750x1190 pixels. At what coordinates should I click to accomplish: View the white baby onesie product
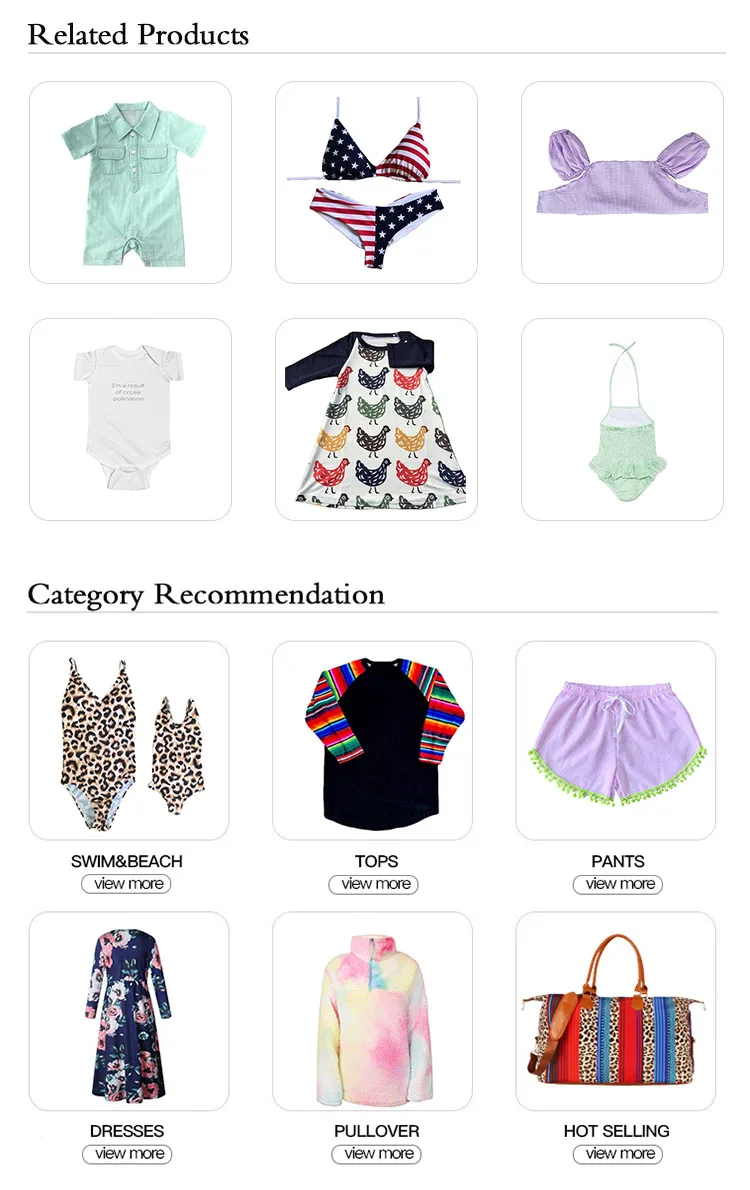tap(131, 419)
